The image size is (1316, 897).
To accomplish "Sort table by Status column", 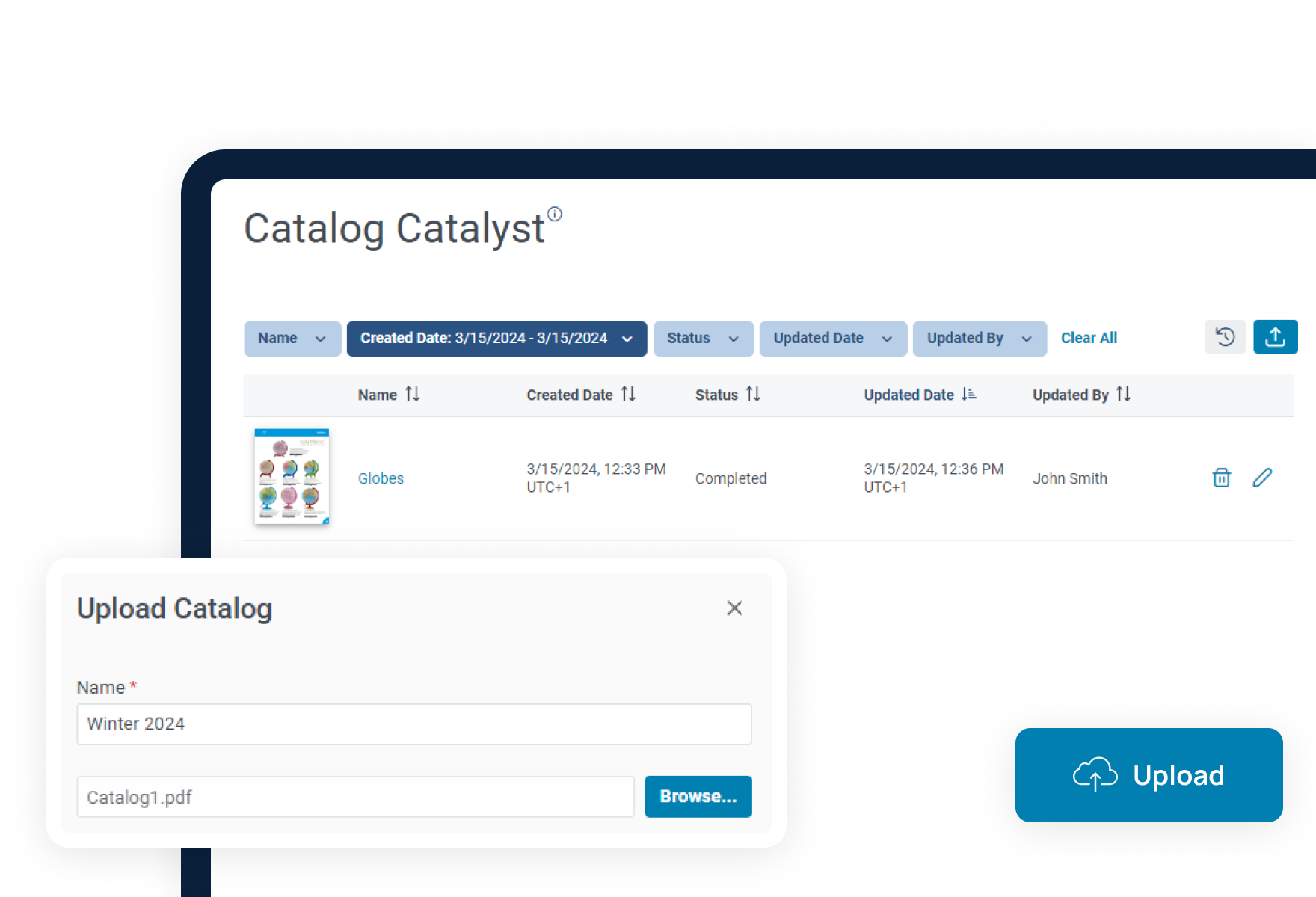I will pyautogui.click(x=753, y=394).
